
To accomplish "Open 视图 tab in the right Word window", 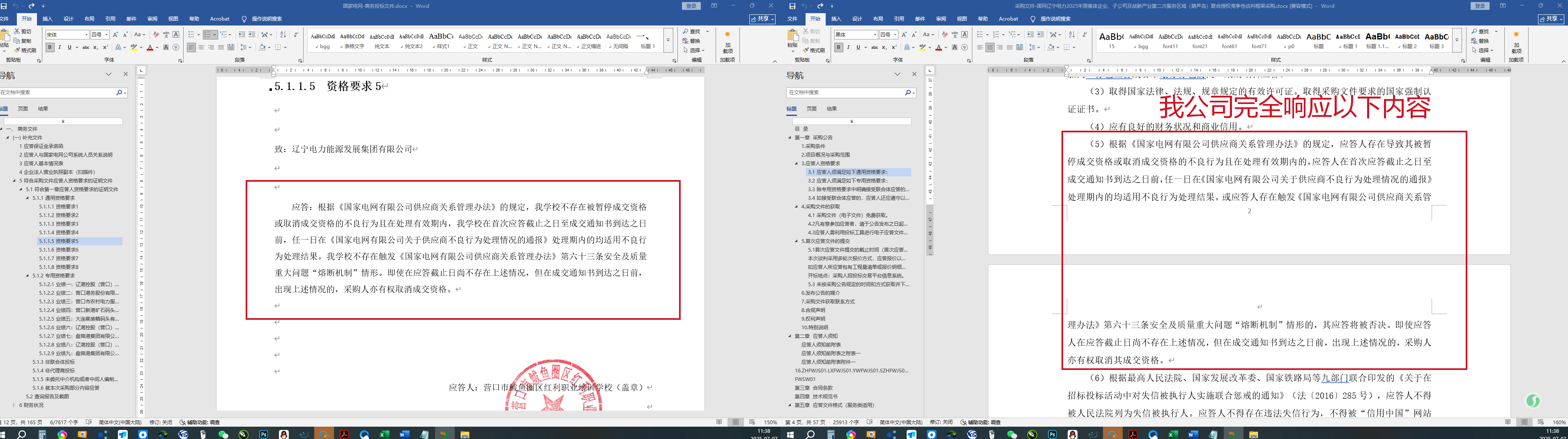I will (x=962, y=19).
